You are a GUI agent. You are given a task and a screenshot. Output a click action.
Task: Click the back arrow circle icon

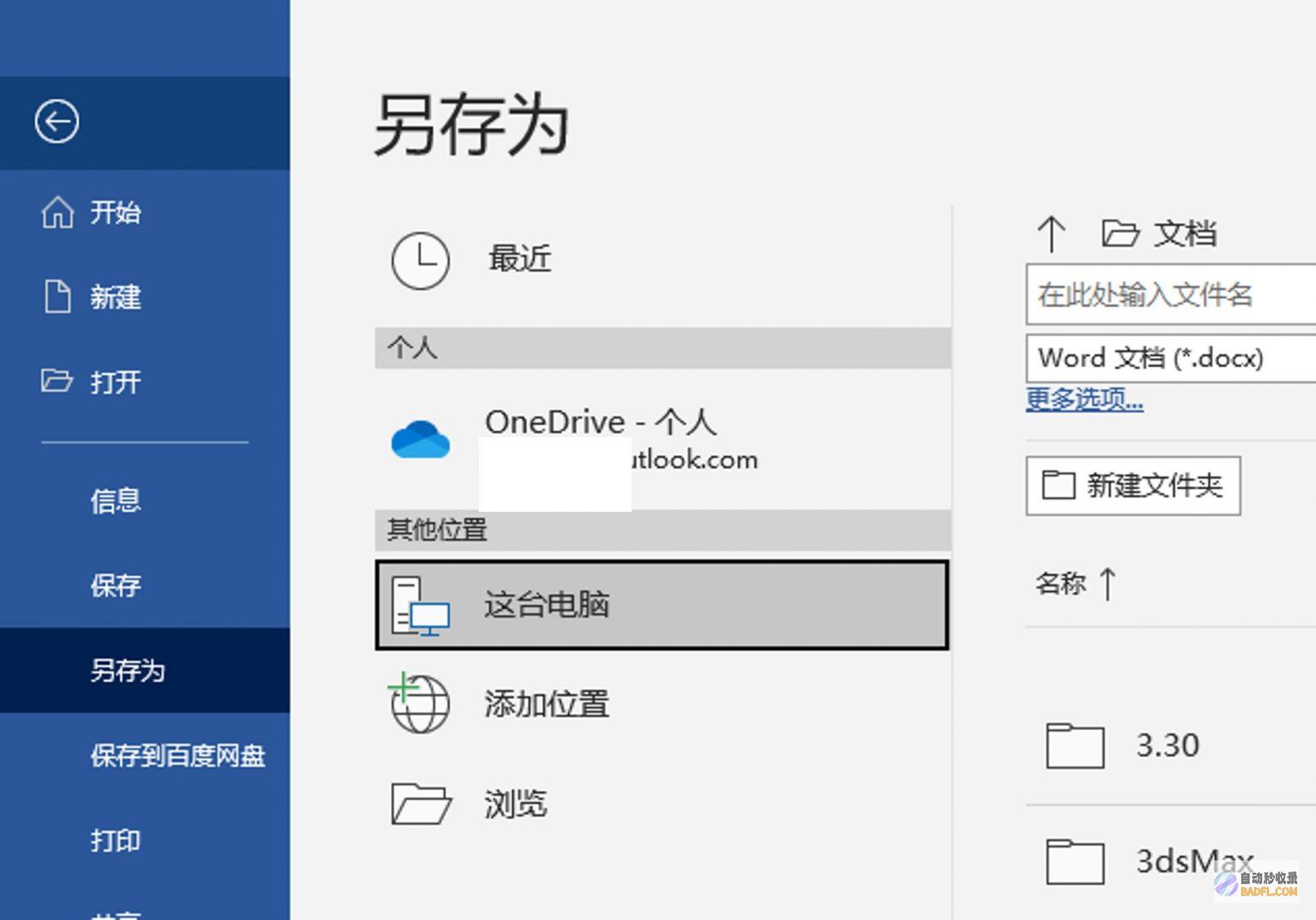(57, 122)
